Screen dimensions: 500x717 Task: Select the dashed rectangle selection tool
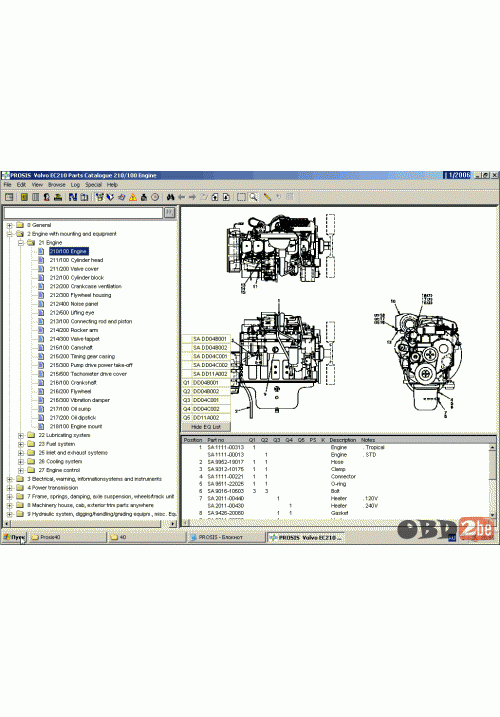pos(241,197)
